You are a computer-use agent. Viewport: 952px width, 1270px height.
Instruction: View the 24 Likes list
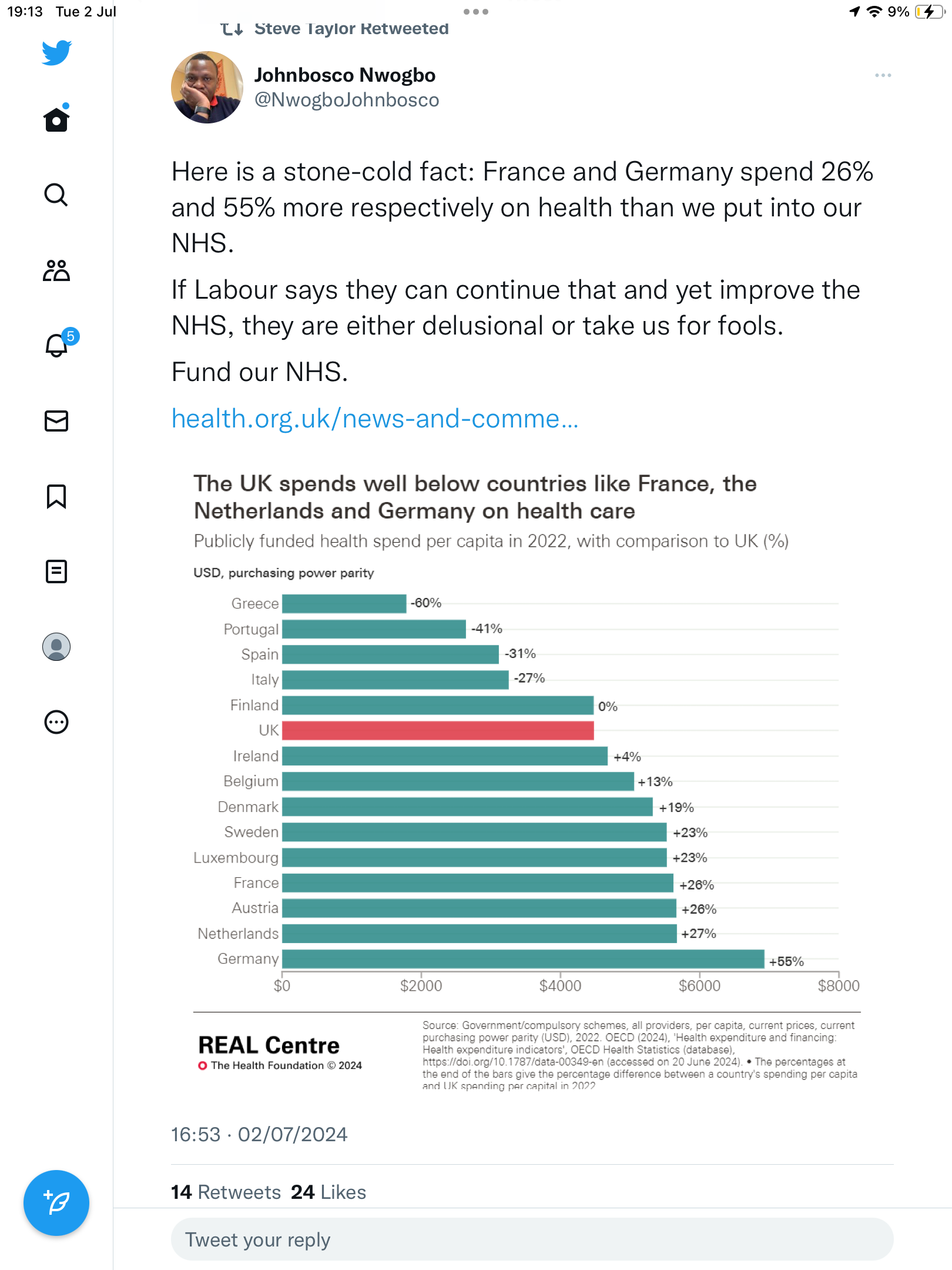[328, 1192]
